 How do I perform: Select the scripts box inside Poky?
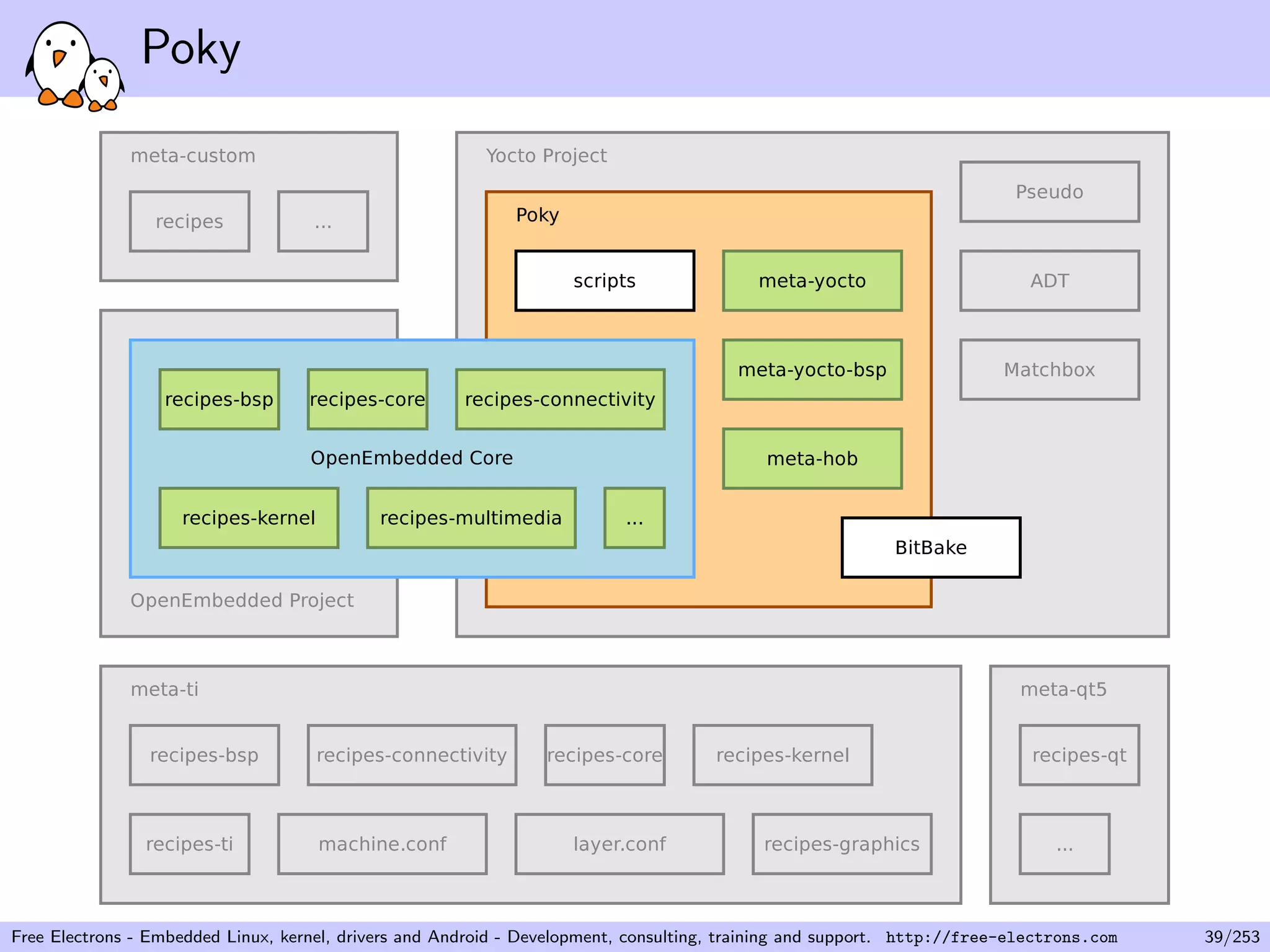(x=605, y=281)
